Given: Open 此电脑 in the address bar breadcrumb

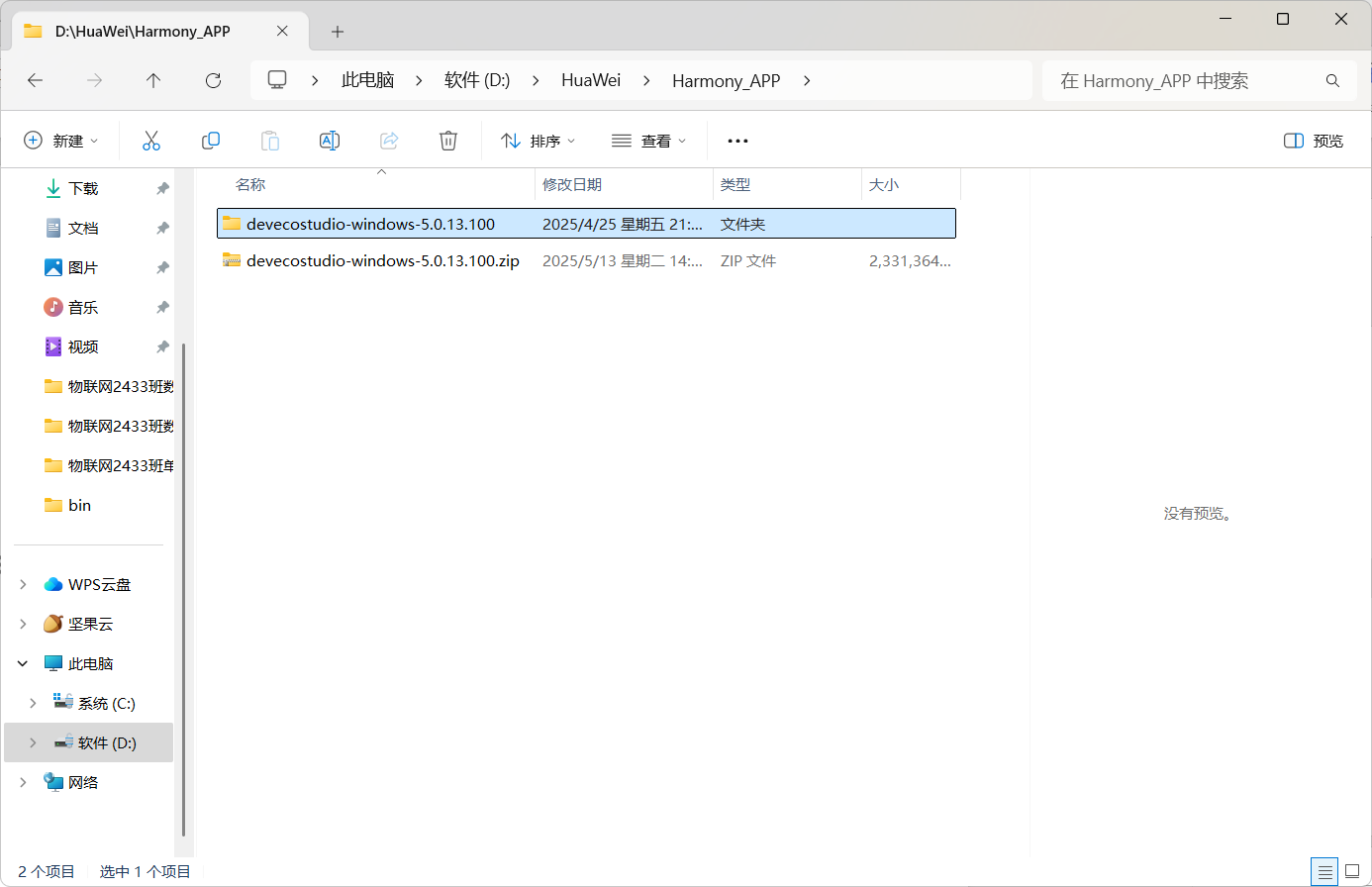Looking at the screenshot, I should 368,80.
